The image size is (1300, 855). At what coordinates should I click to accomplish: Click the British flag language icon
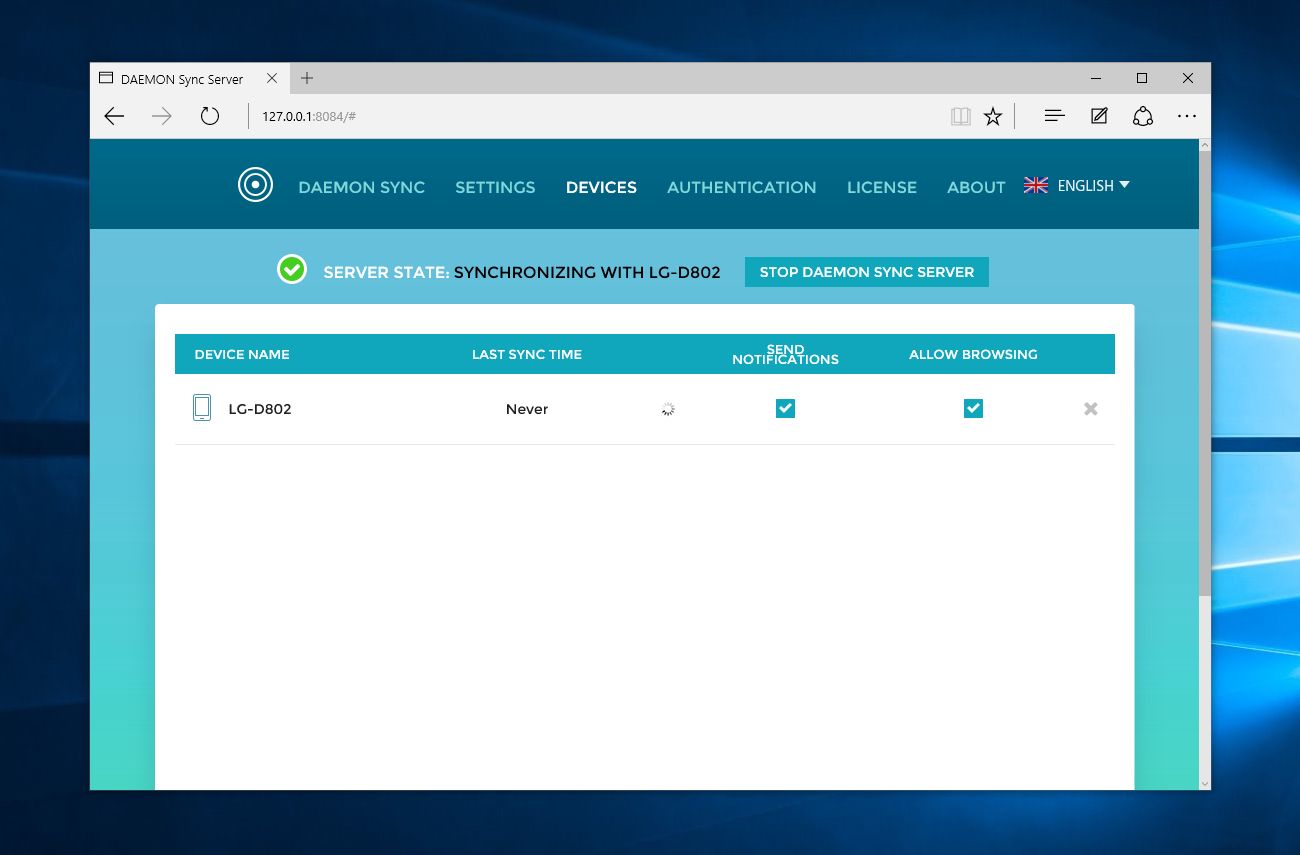pos(1036,185)
